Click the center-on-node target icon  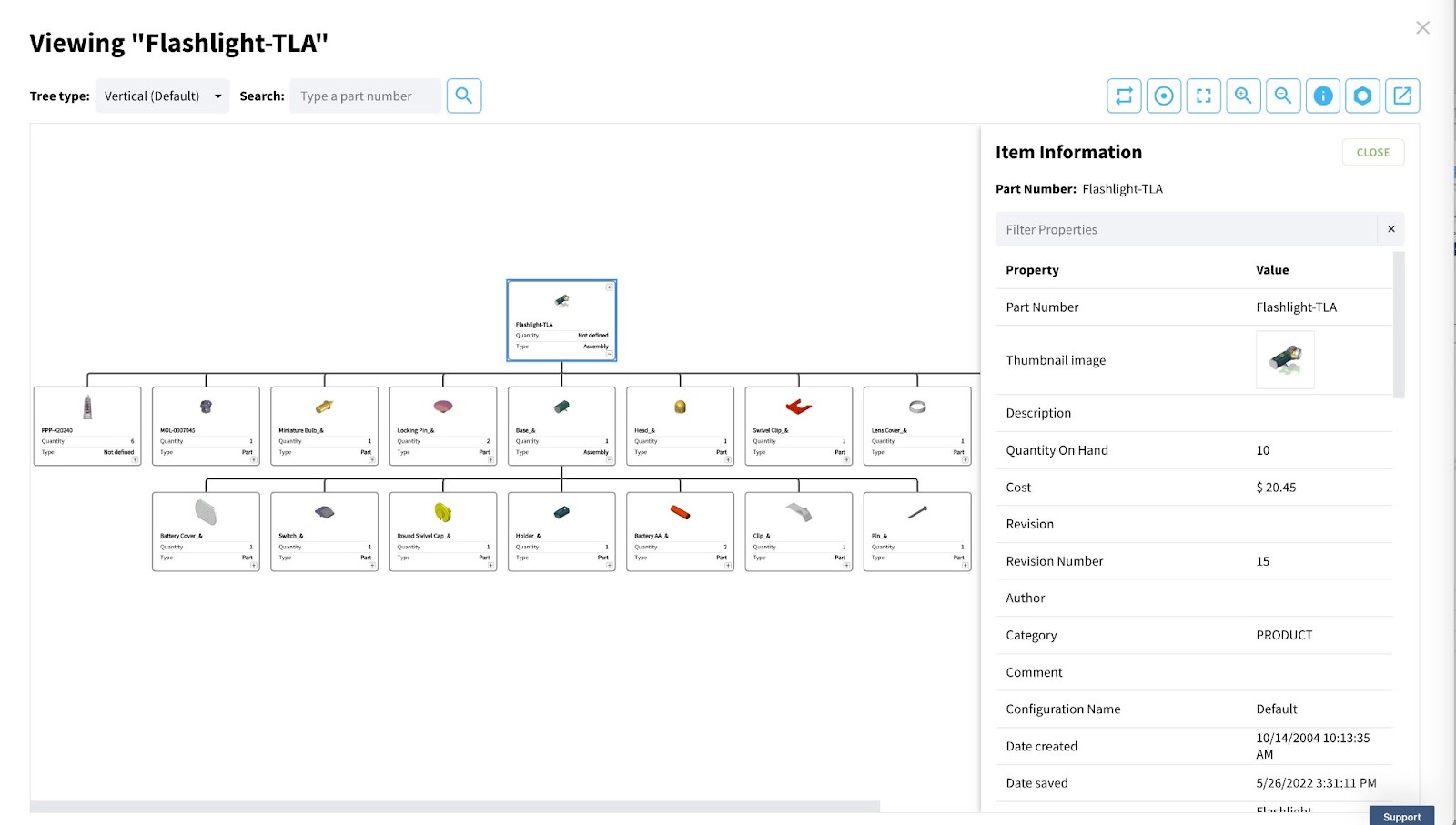[x=1164, y=96]
